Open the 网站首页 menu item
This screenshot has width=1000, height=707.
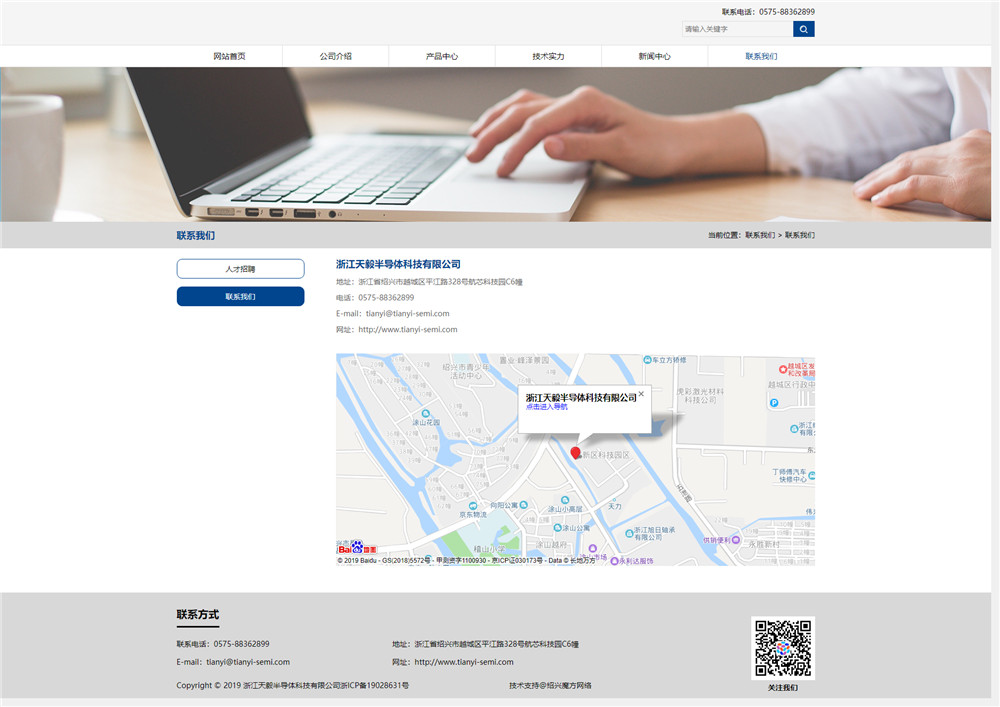[x=231, y=56]
